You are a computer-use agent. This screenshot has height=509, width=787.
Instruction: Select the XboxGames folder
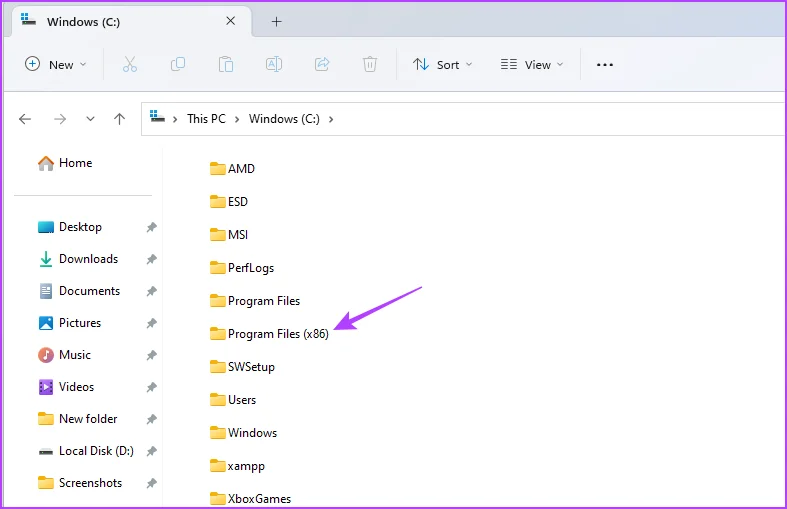[x=250, y=499]
